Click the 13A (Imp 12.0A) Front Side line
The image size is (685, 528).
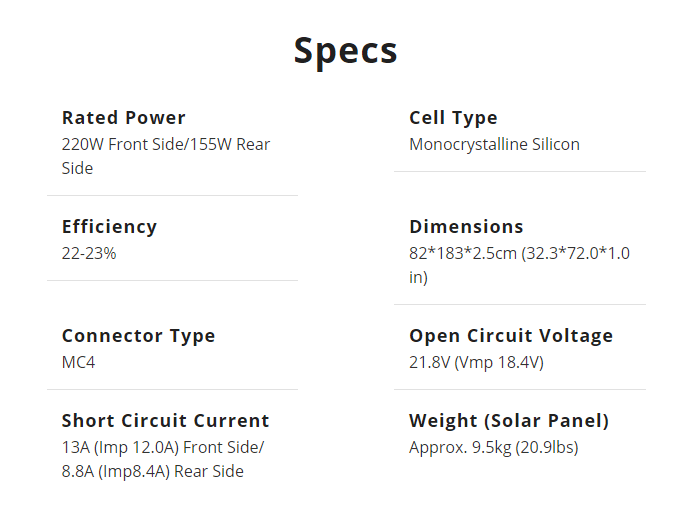click(x=163, y=447)
